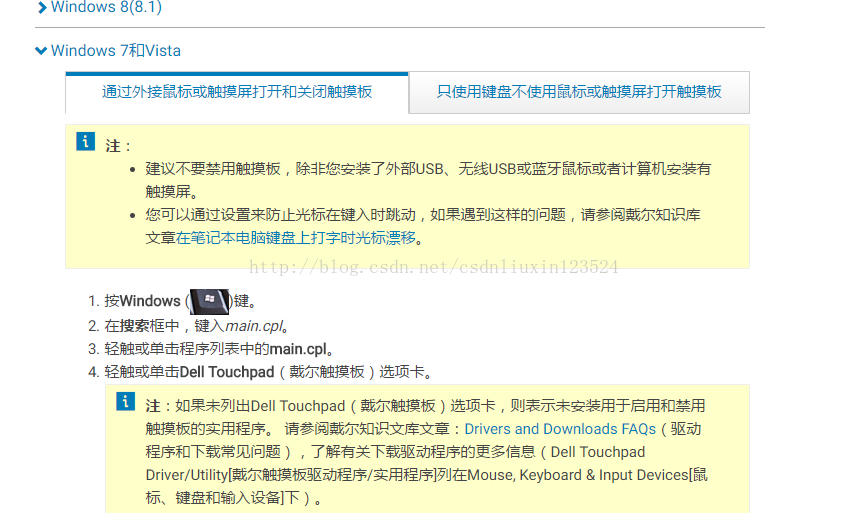
Task: Click the bold 注 label in top note
Action: [113, 146]
